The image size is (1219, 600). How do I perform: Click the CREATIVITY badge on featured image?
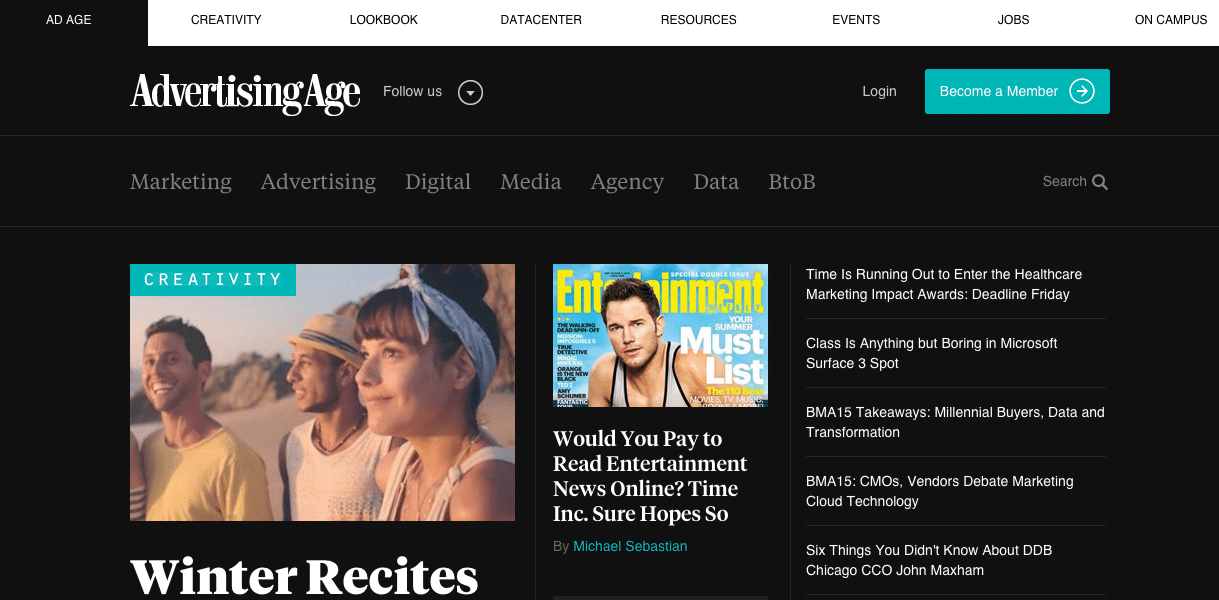tap(213, 280)
